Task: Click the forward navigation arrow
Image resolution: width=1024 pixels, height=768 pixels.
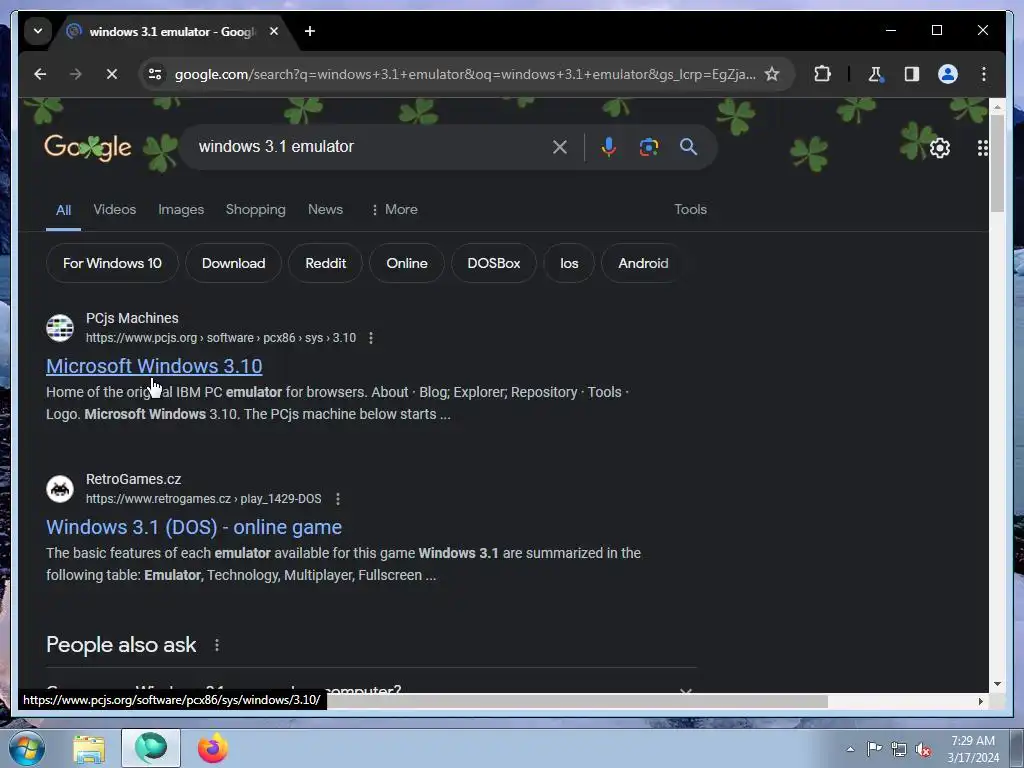Action: (76, 74)
